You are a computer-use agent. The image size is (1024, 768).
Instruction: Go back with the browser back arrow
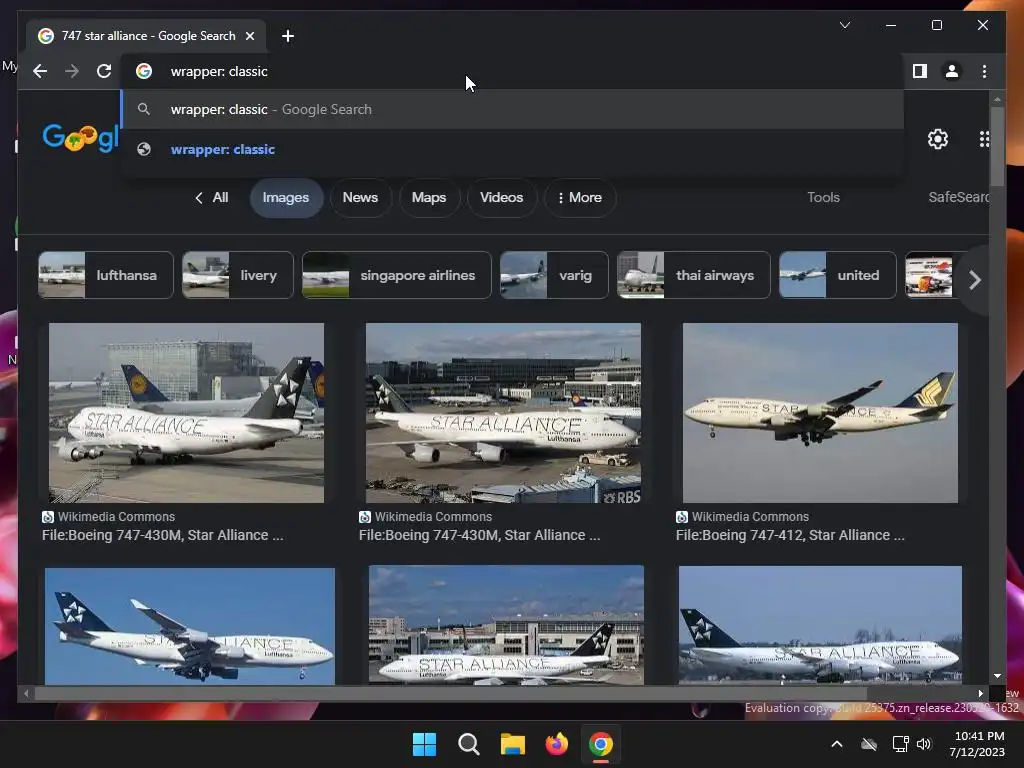coord(40,71)
